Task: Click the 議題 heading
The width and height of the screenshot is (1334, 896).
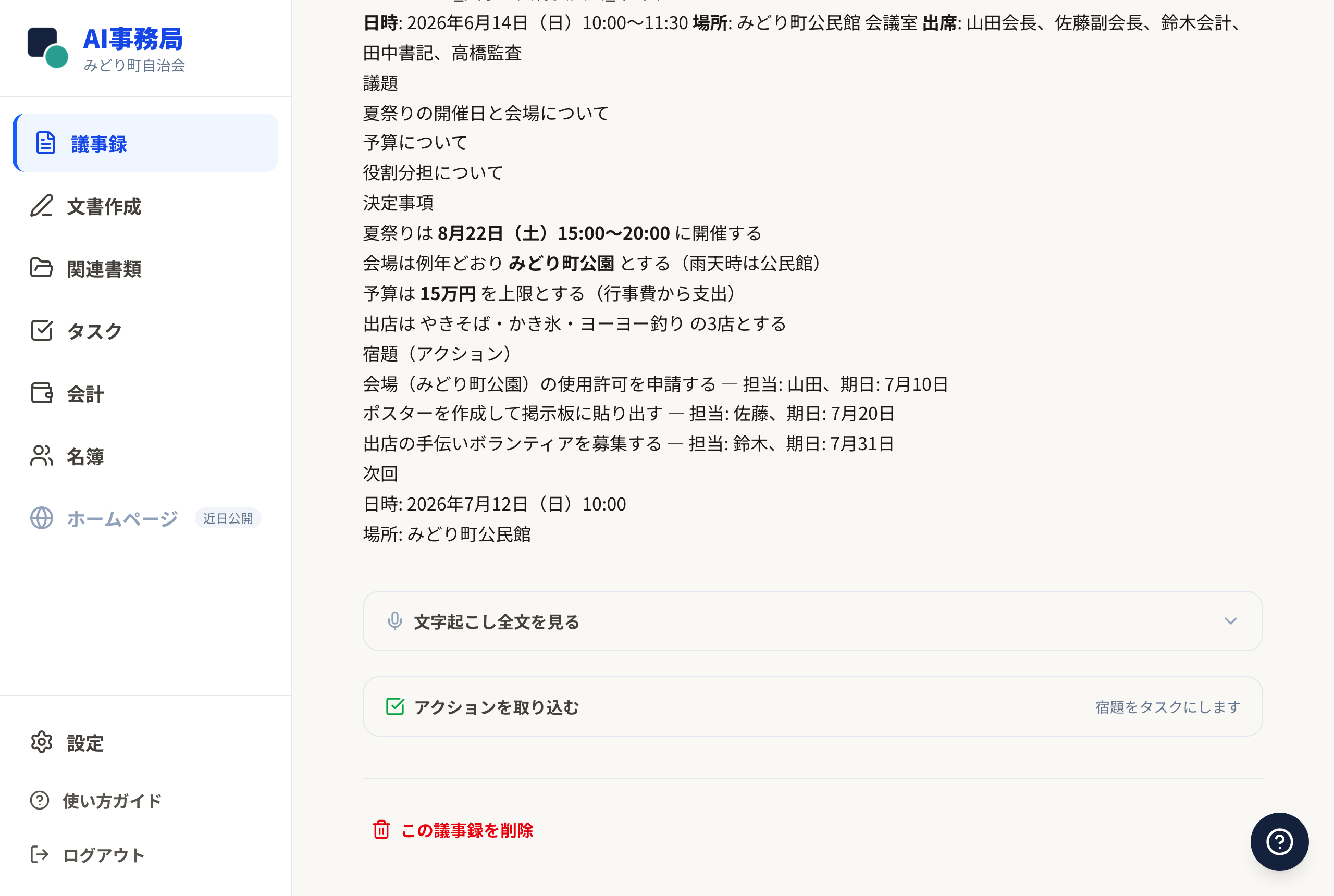Action: pos(380,83)
